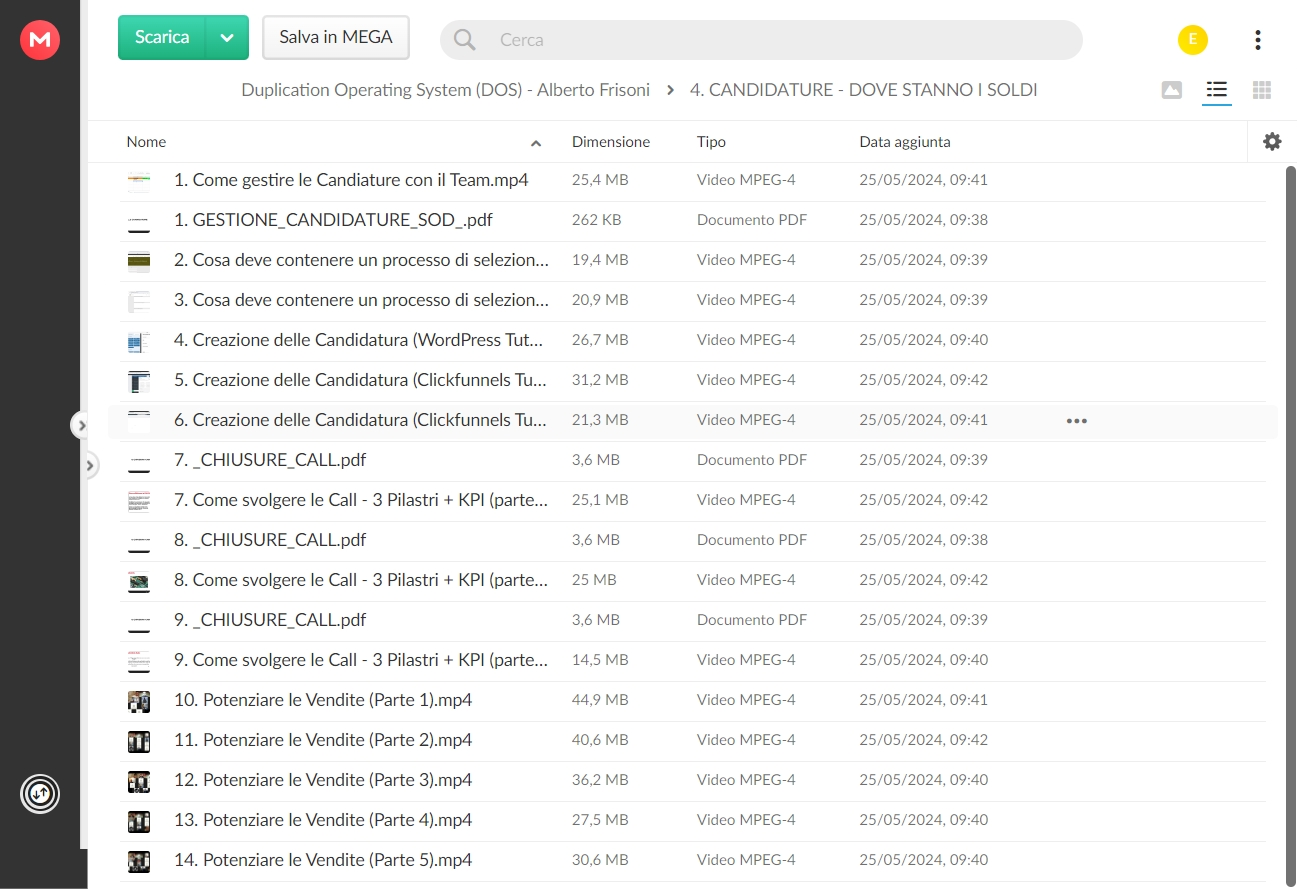Click the Salva in MEGA button
This screenshot has height=889, width=1297.
point(336,37)
